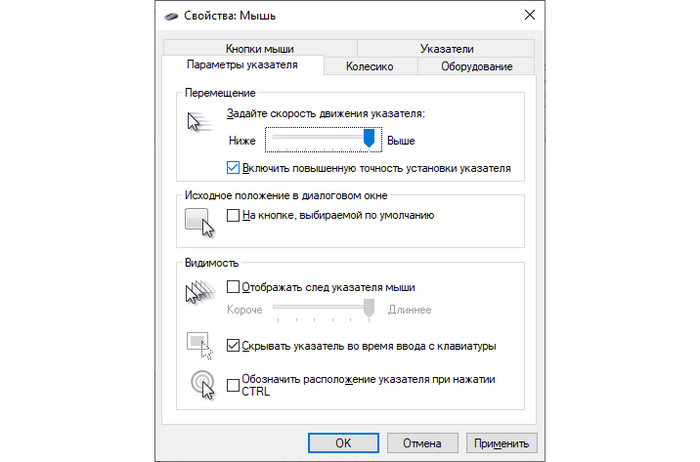Click the Выше speed label
Screen dimensions: 700x462
tap(401, 141)
